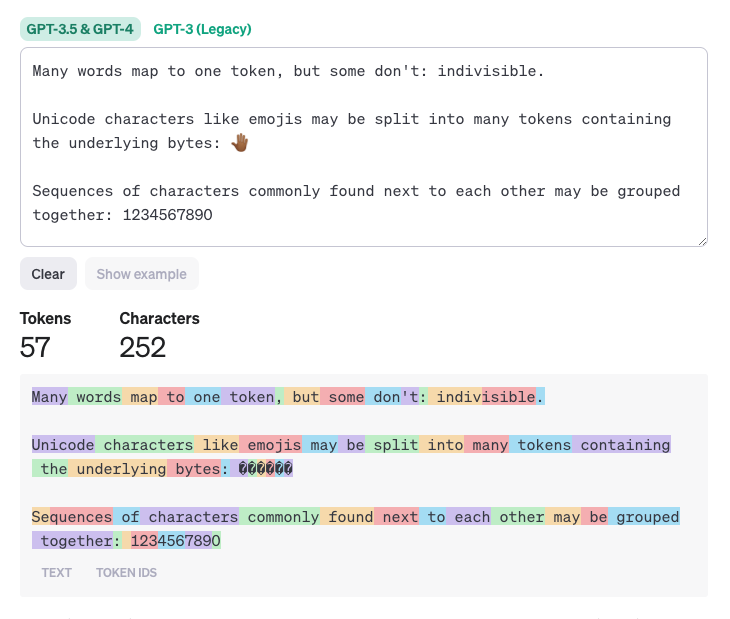Image resolution: width=730 pixels, height=619 pixels.
Task: Click the hand emoji in the input text
Action: click(x=239, y=143)
